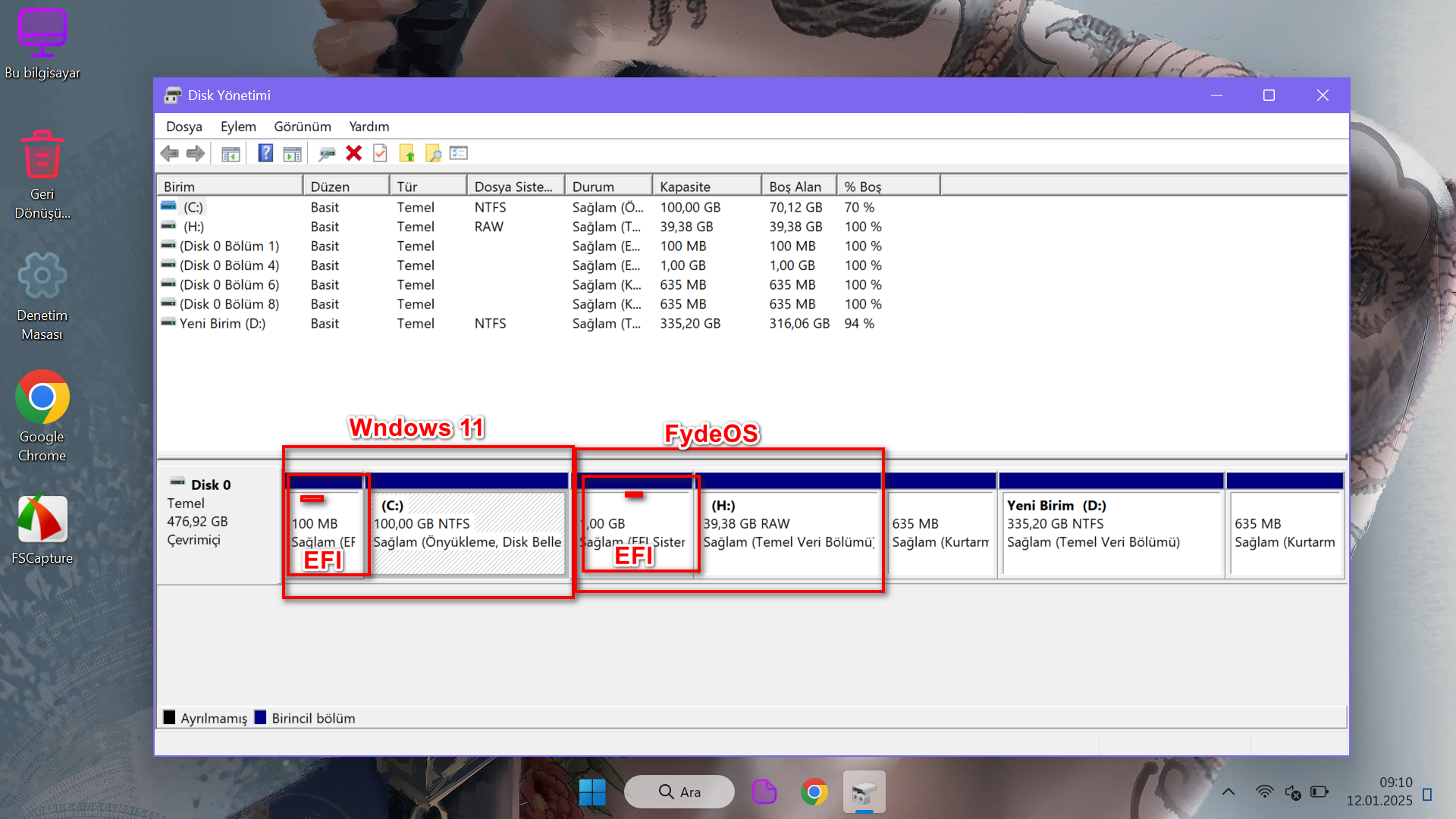Expand the Yardım menu

(369, 127)
